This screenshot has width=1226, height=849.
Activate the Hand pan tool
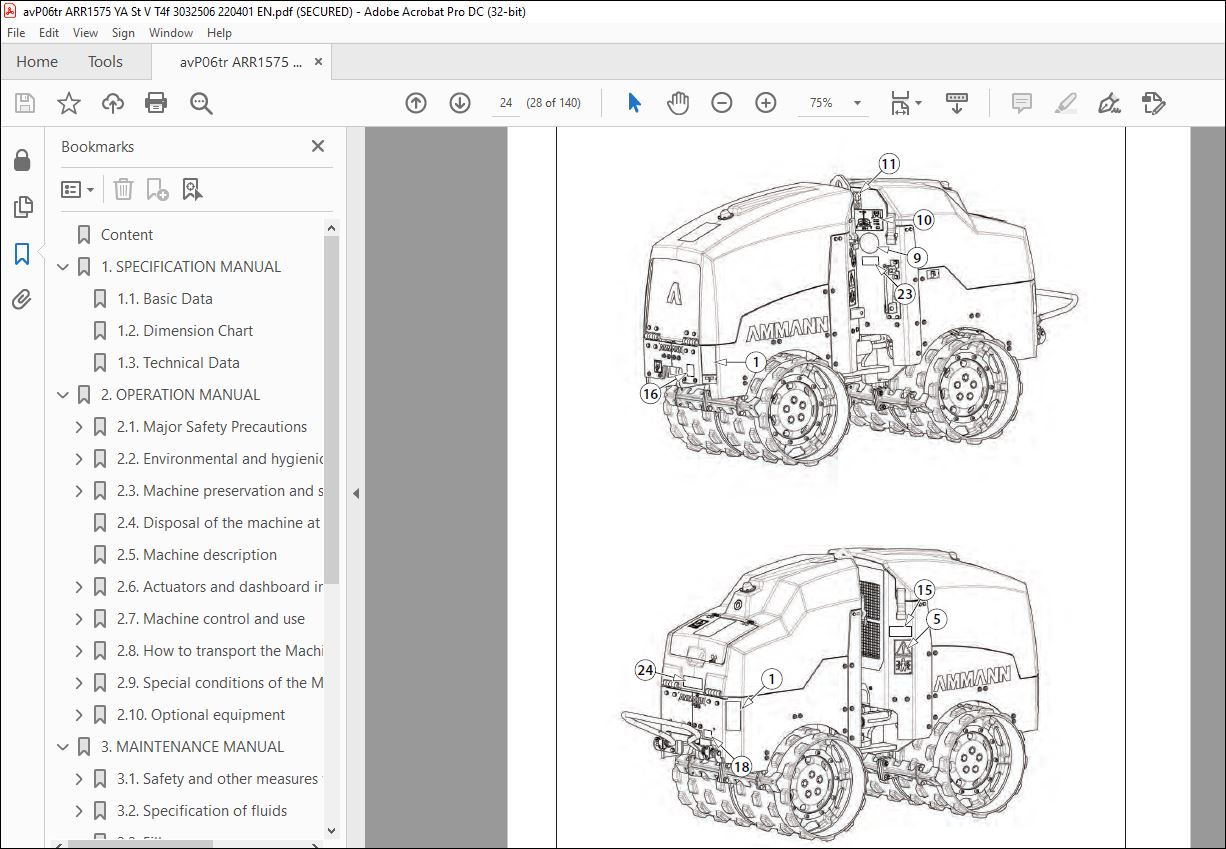click(x=678, y=103)
